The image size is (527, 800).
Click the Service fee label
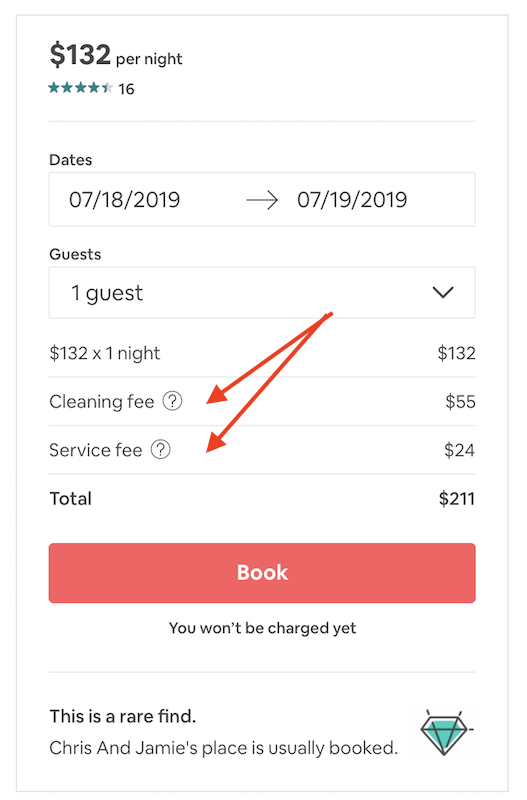coord(95,450)
